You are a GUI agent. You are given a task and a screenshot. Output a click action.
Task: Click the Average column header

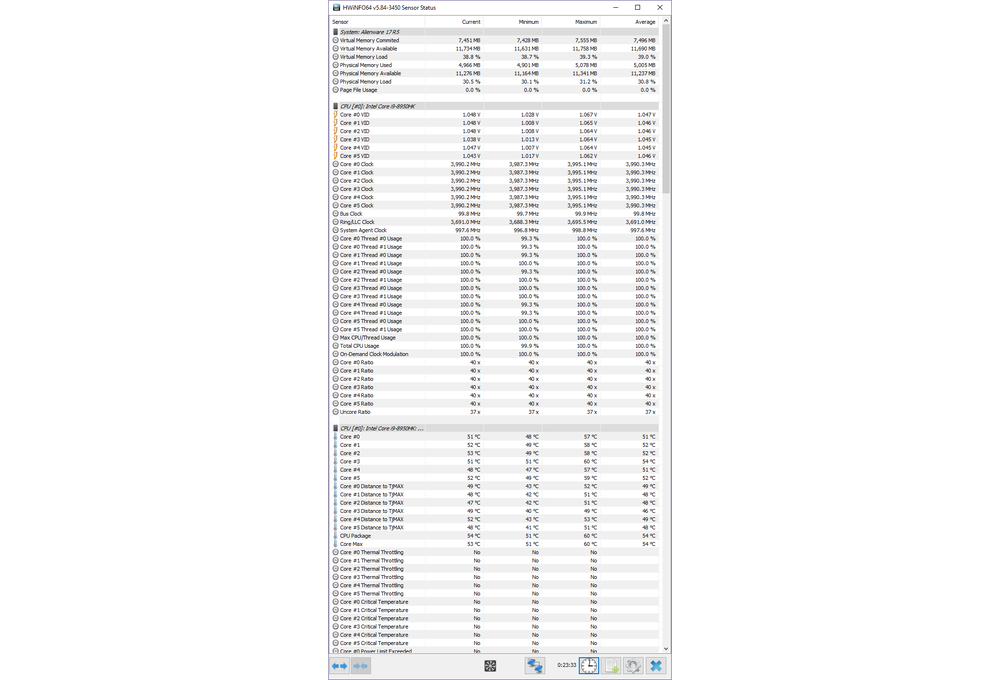(x=644, y=20)
